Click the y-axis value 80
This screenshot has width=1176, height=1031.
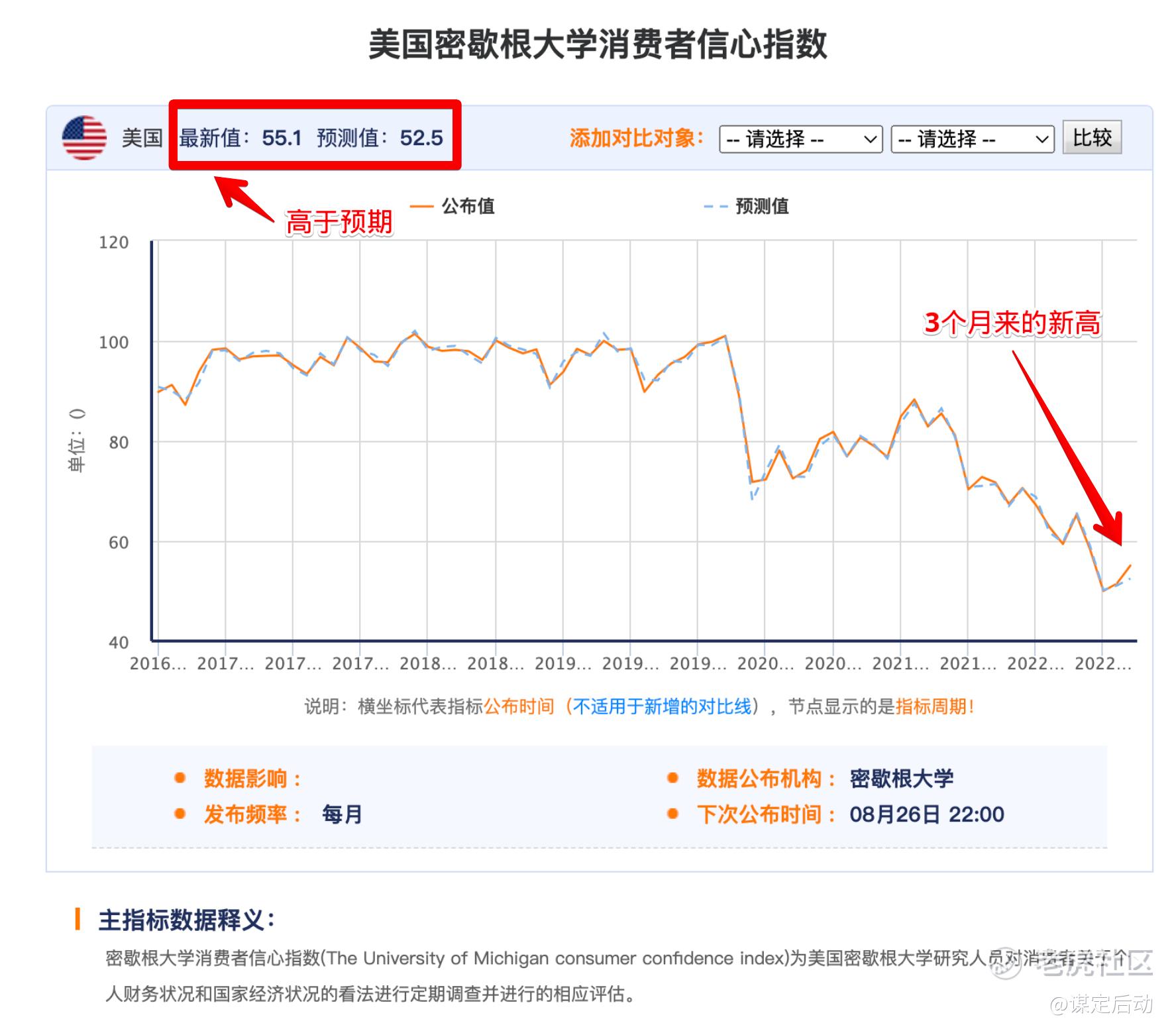click(119, 443)
